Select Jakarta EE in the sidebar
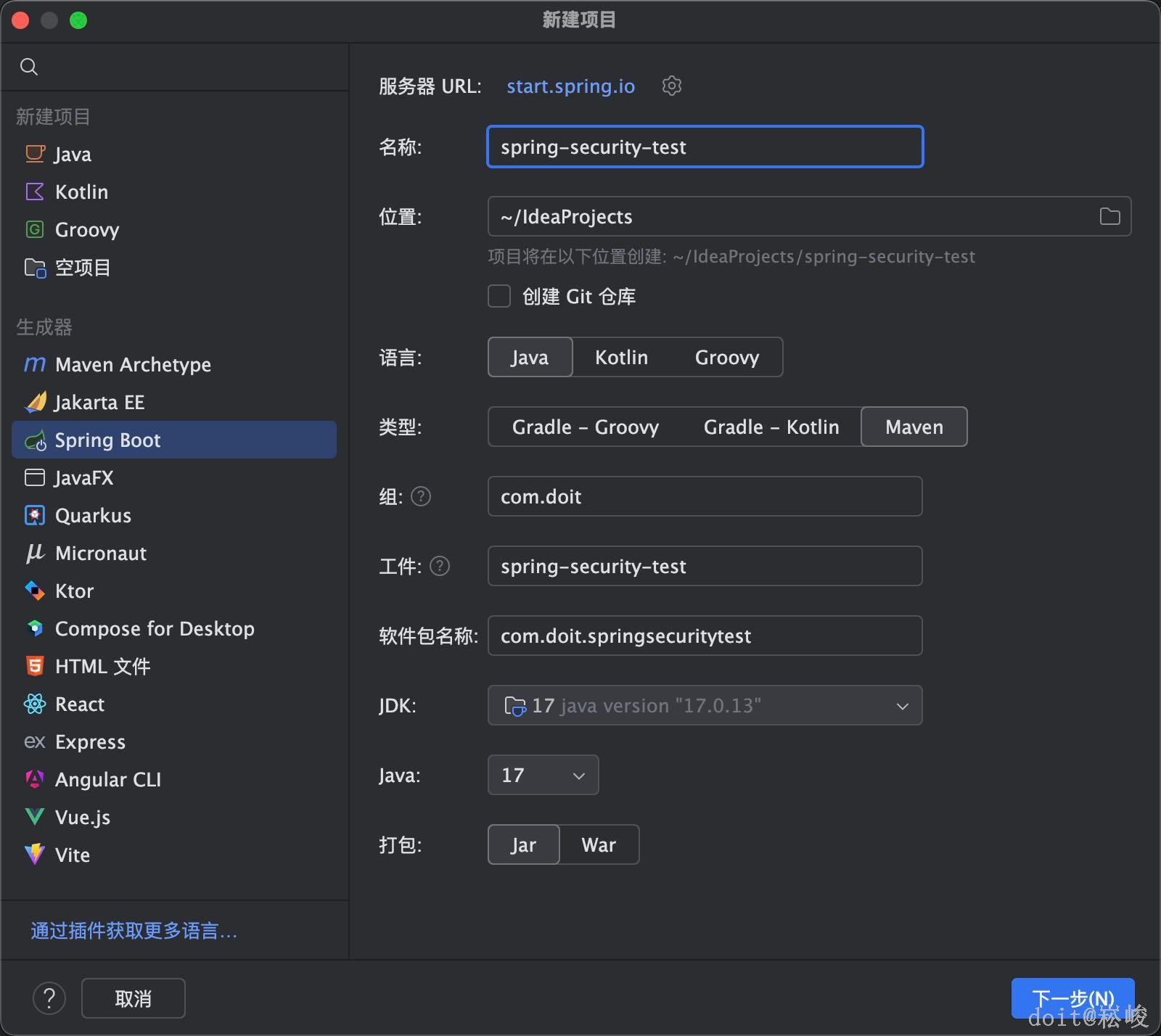The image size is (1161, 1036). (99, 402)
